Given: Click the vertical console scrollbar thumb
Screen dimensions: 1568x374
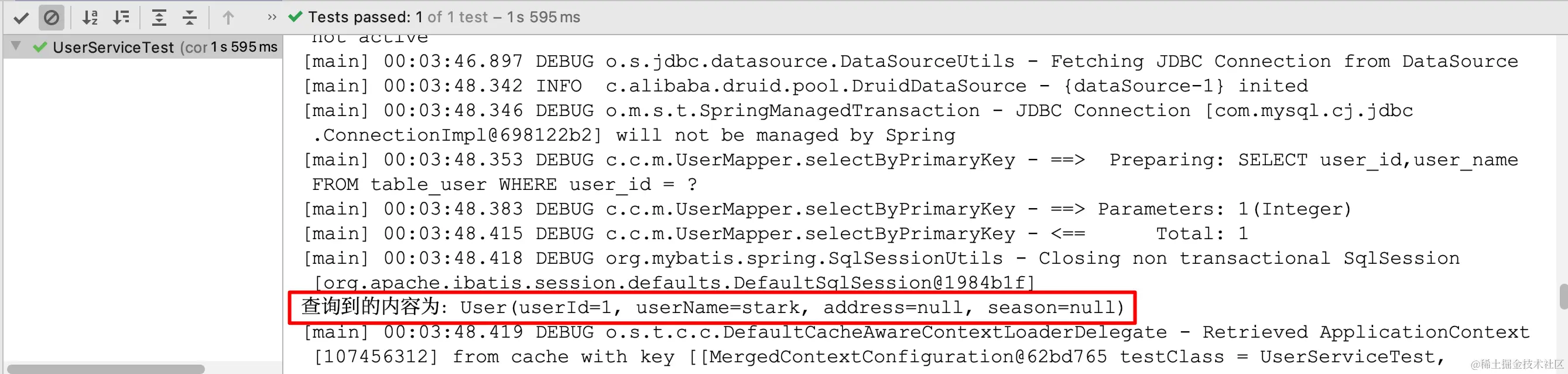Looking at the screenshot, I should coord(1563,297).
